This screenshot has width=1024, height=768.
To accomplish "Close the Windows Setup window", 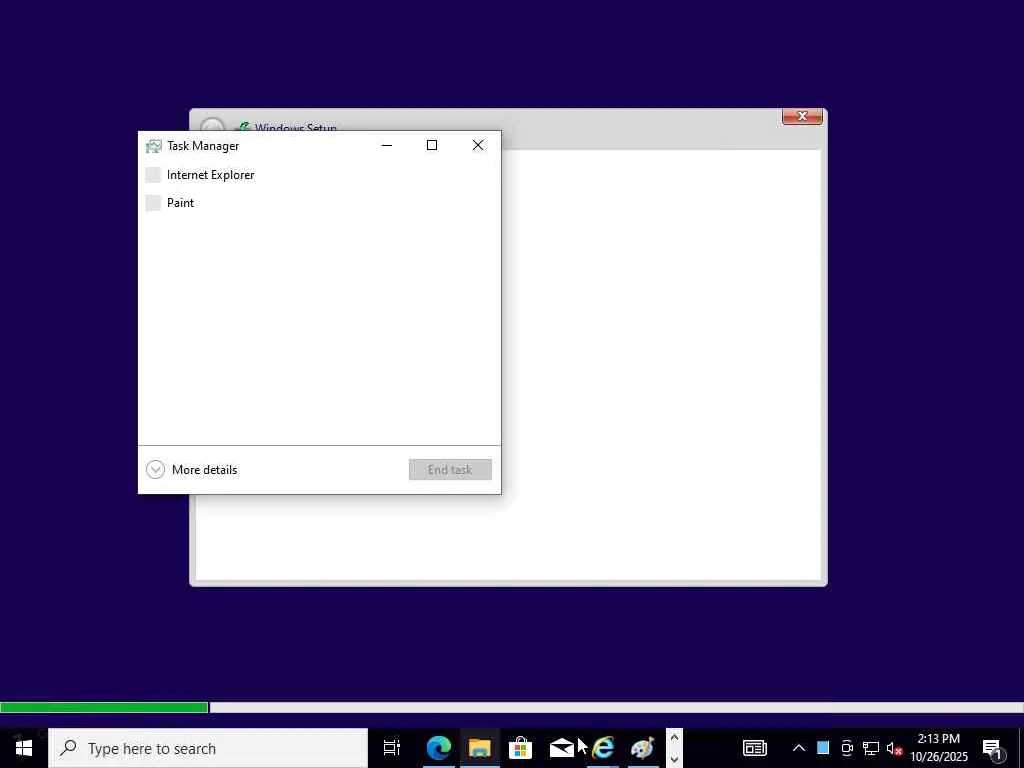I will pyautogui.click(x=802, y=116).
